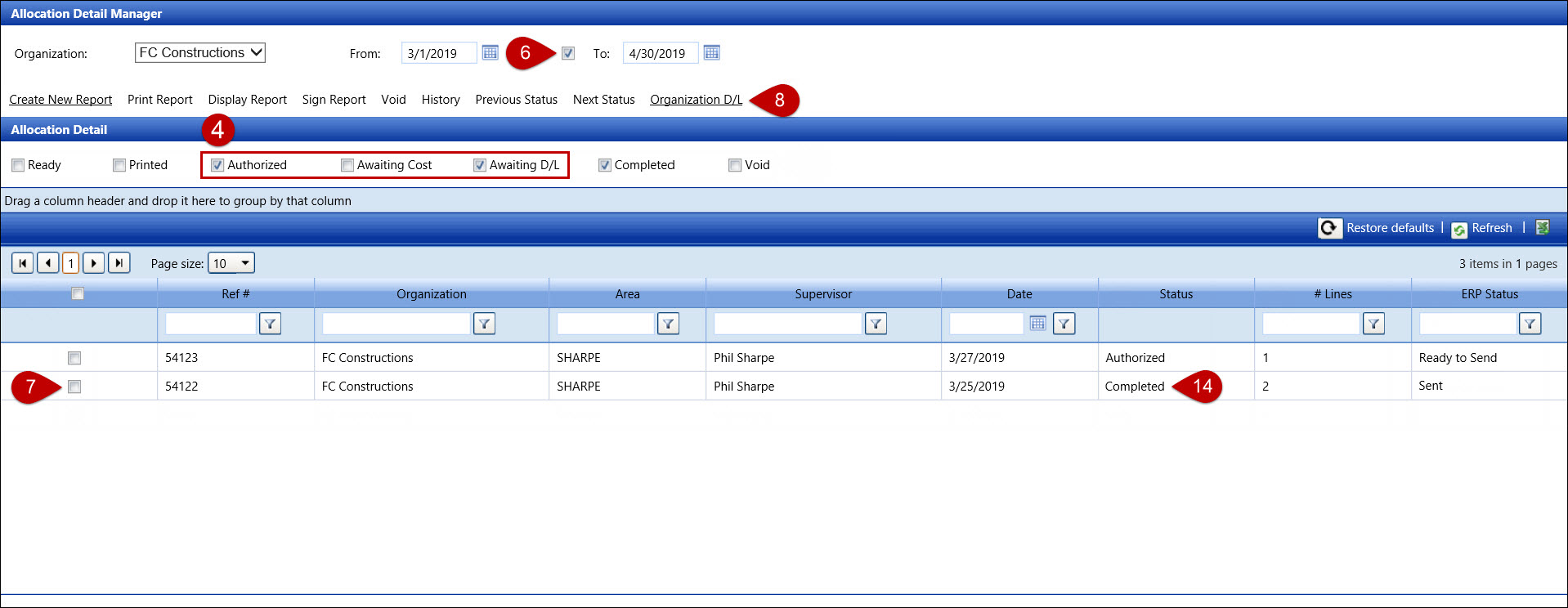Viewport: 1568px width, 608px height.
Task: Click the Supervisor column filter icon
Action: click(876, 324)
